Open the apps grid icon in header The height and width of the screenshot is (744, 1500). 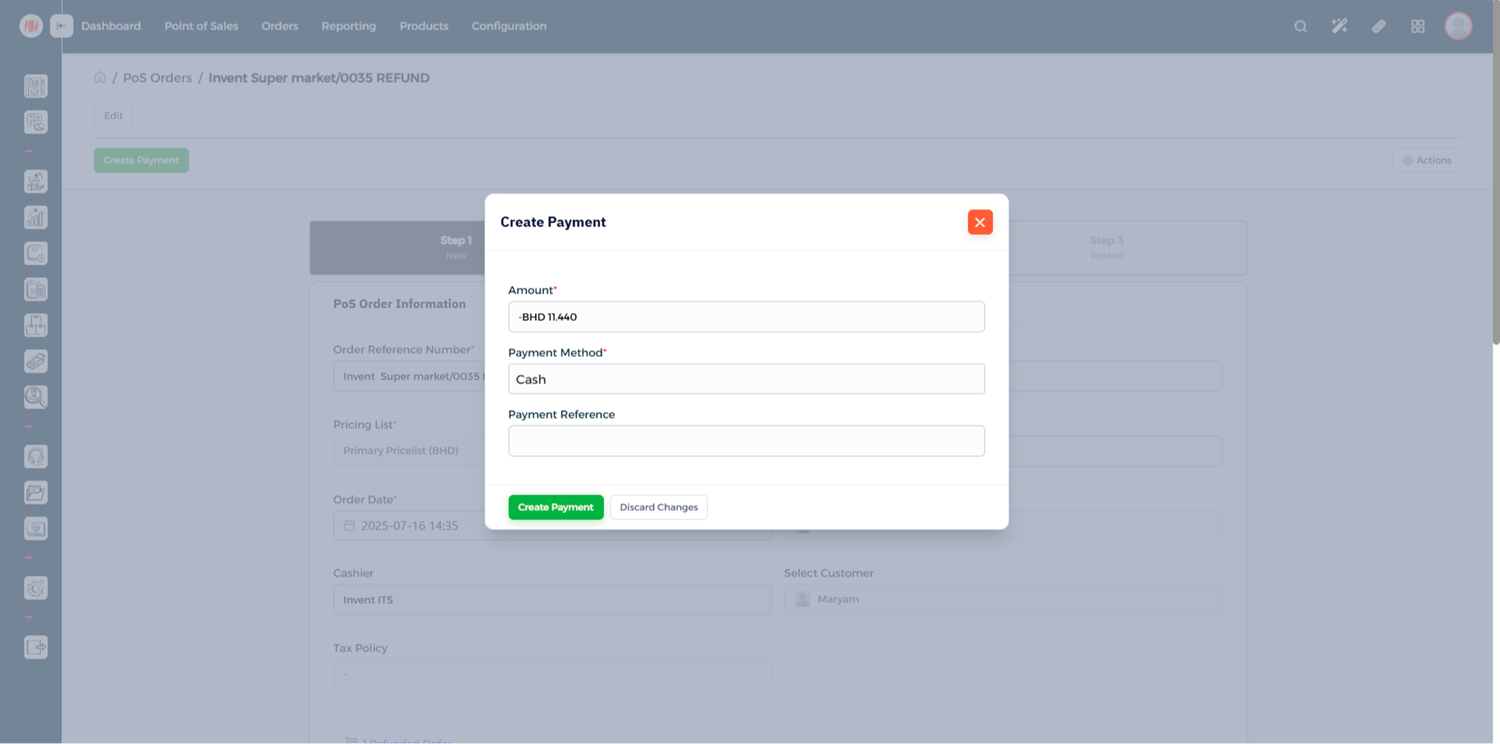pyautogui.click(x=1417, y=26)
